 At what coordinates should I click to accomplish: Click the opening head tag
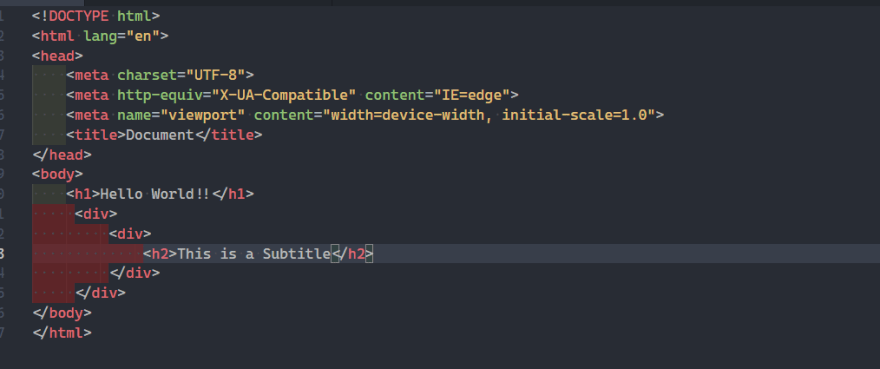point(58,56)
